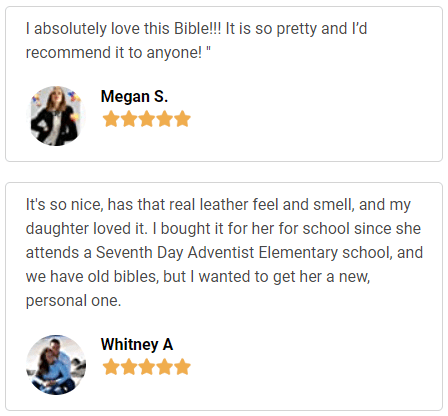Click second star in Megan S. rating
Viewport: 448px width, 416px height.
[x=129, y=119]
